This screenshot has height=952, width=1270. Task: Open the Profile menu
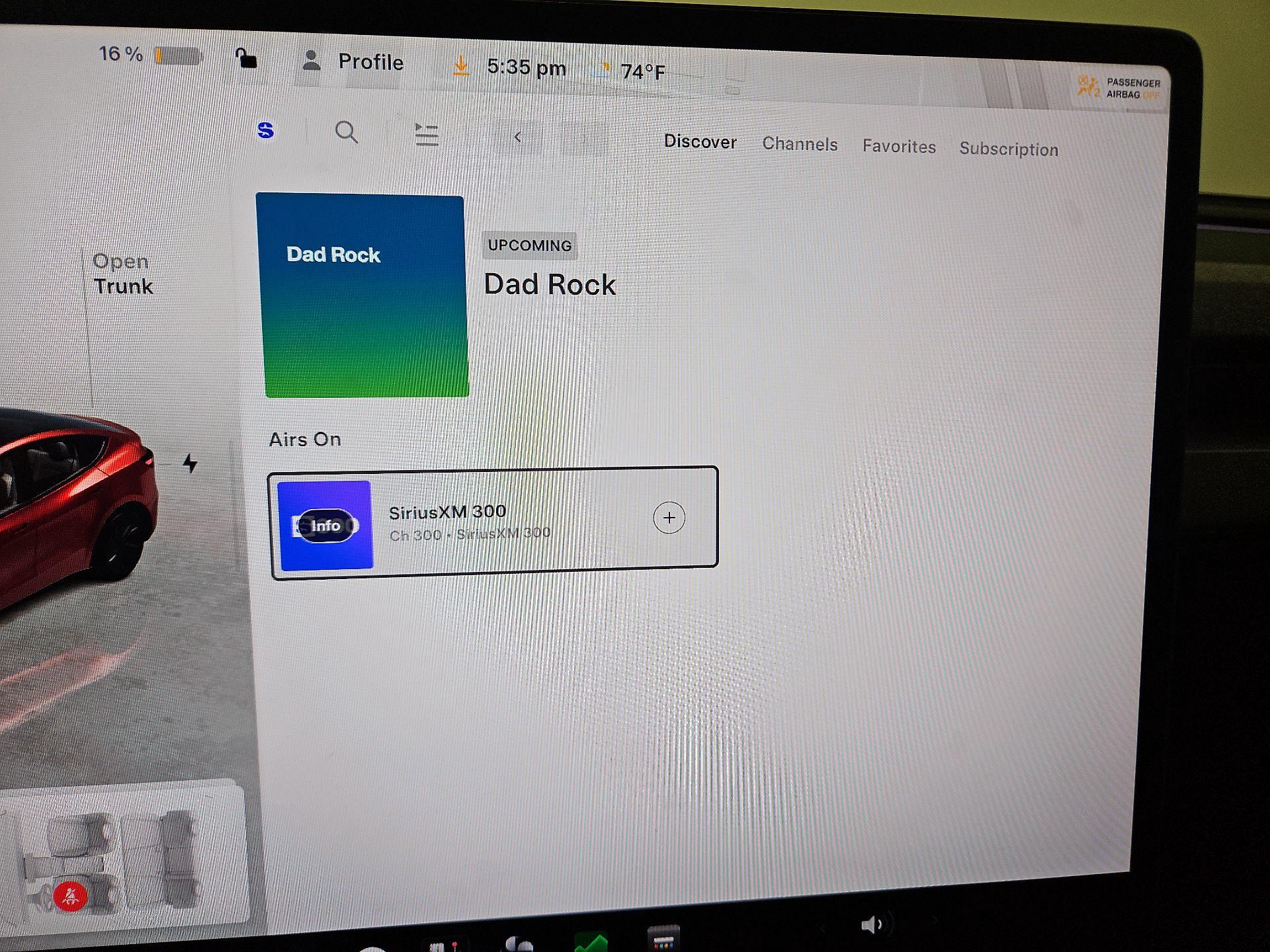(x=353, y=61)
